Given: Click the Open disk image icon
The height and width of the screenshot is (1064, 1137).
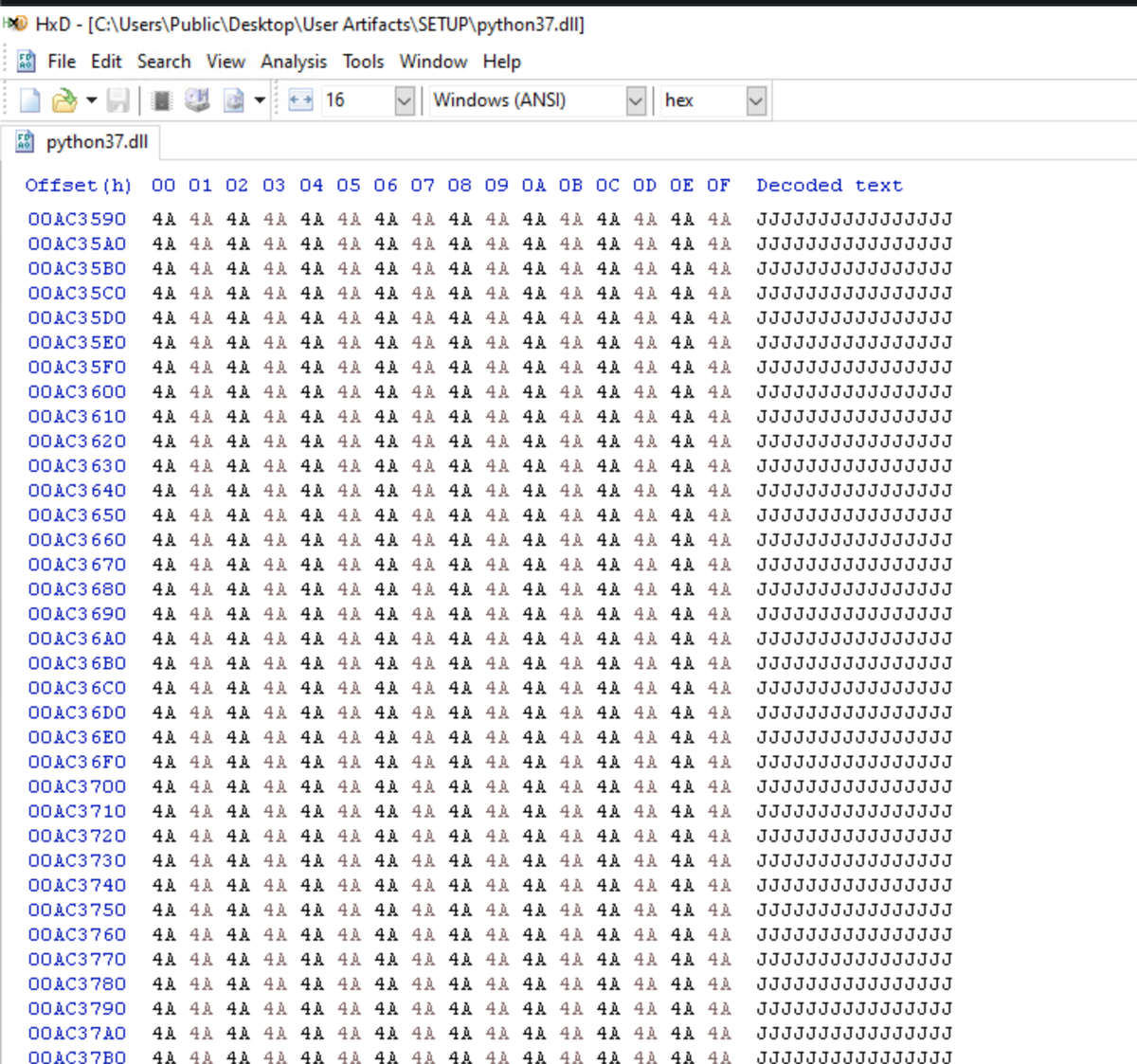Looking at the screenshot, I should [233, 100].
